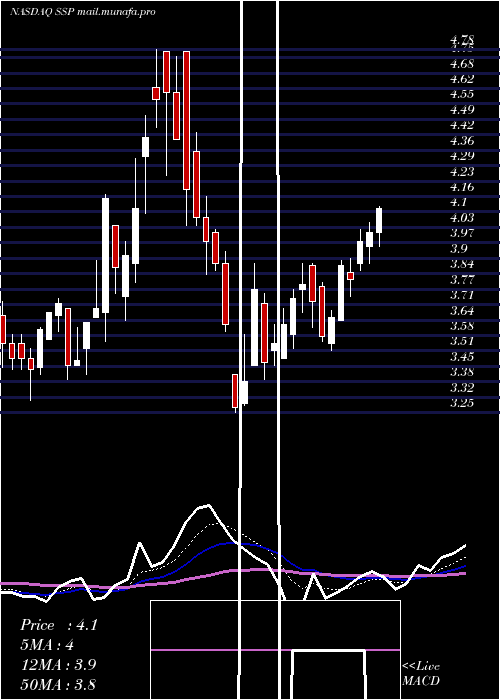Click the 3.32 price axis label

click(462, 388)
